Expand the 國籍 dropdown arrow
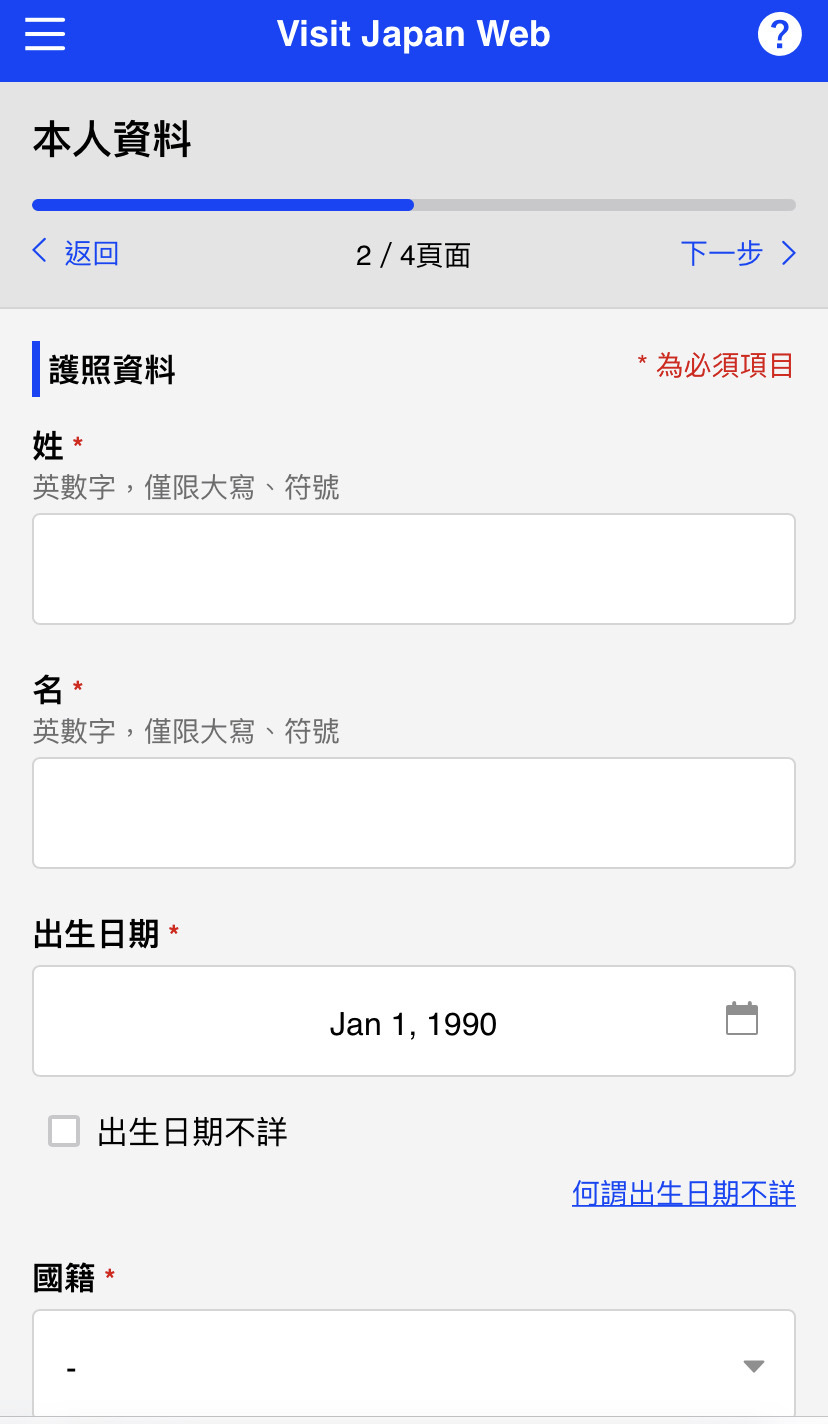The height and width of the screenshot is (1424, 828). tap(754, 1366)
